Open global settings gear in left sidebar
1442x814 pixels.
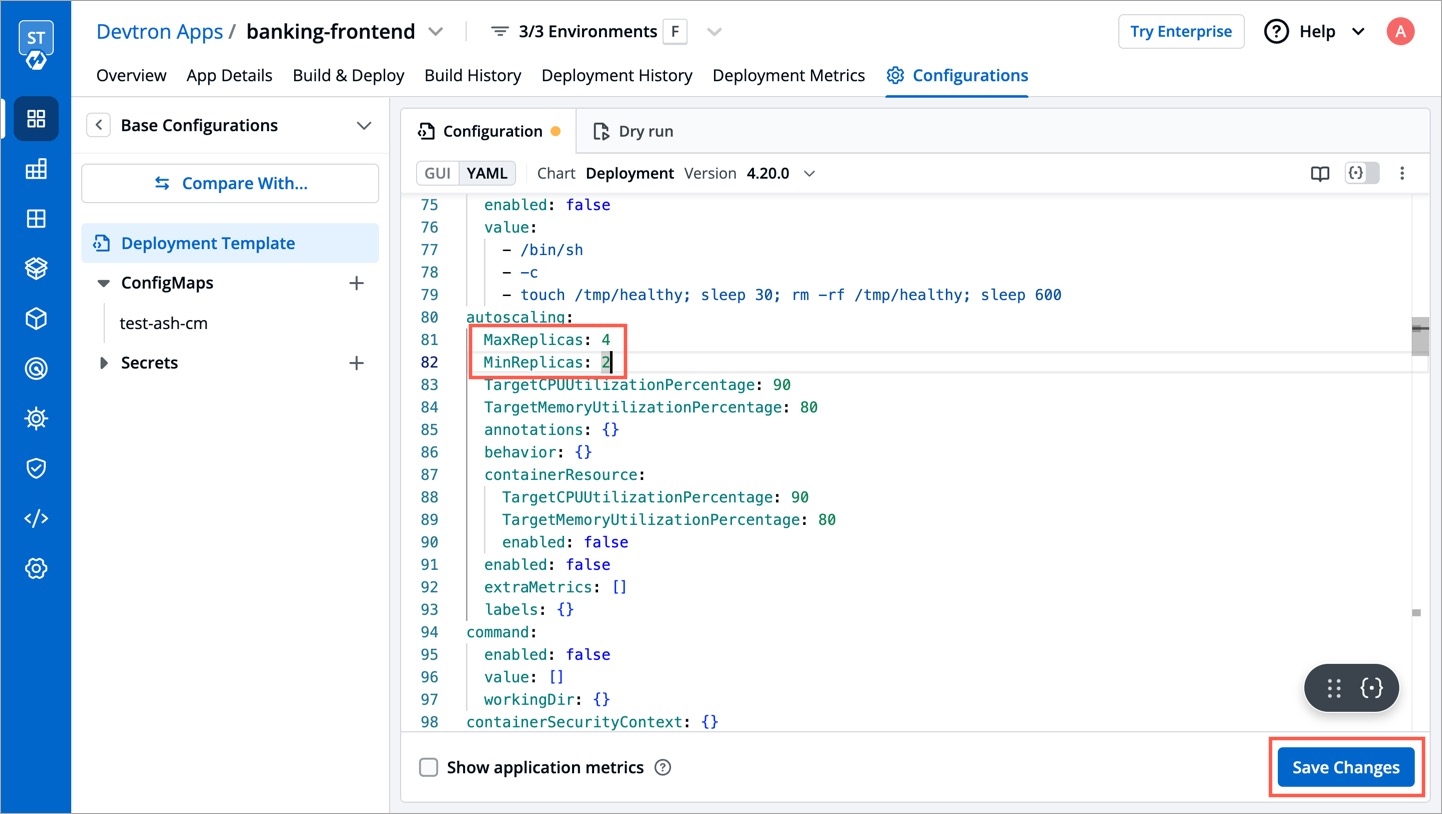tap(36, 568)
